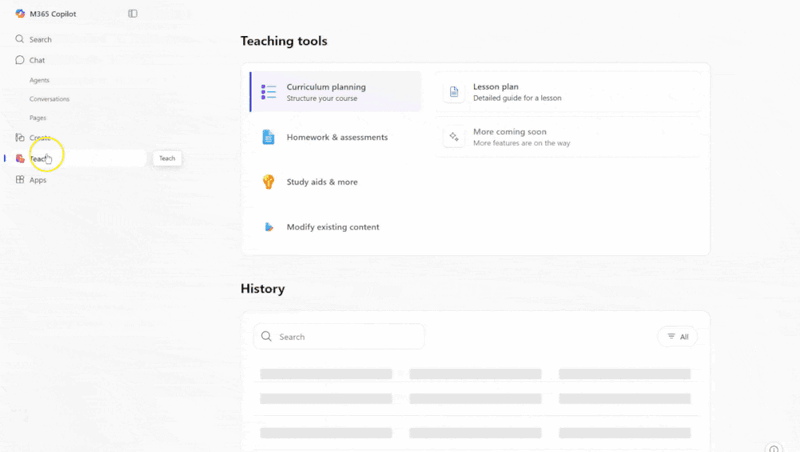Open Agents under Chat

tap(39, 80)
